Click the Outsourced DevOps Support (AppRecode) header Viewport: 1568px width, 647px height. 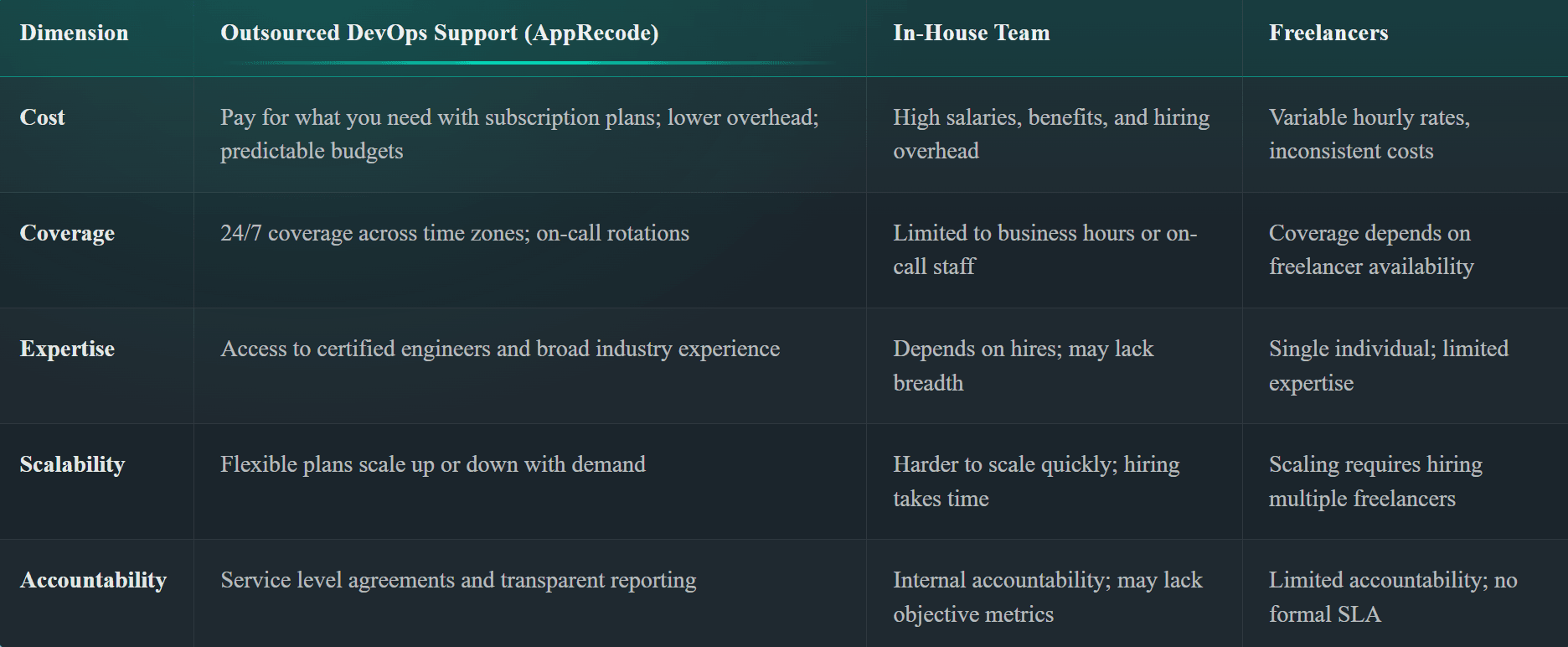[439, 33]
